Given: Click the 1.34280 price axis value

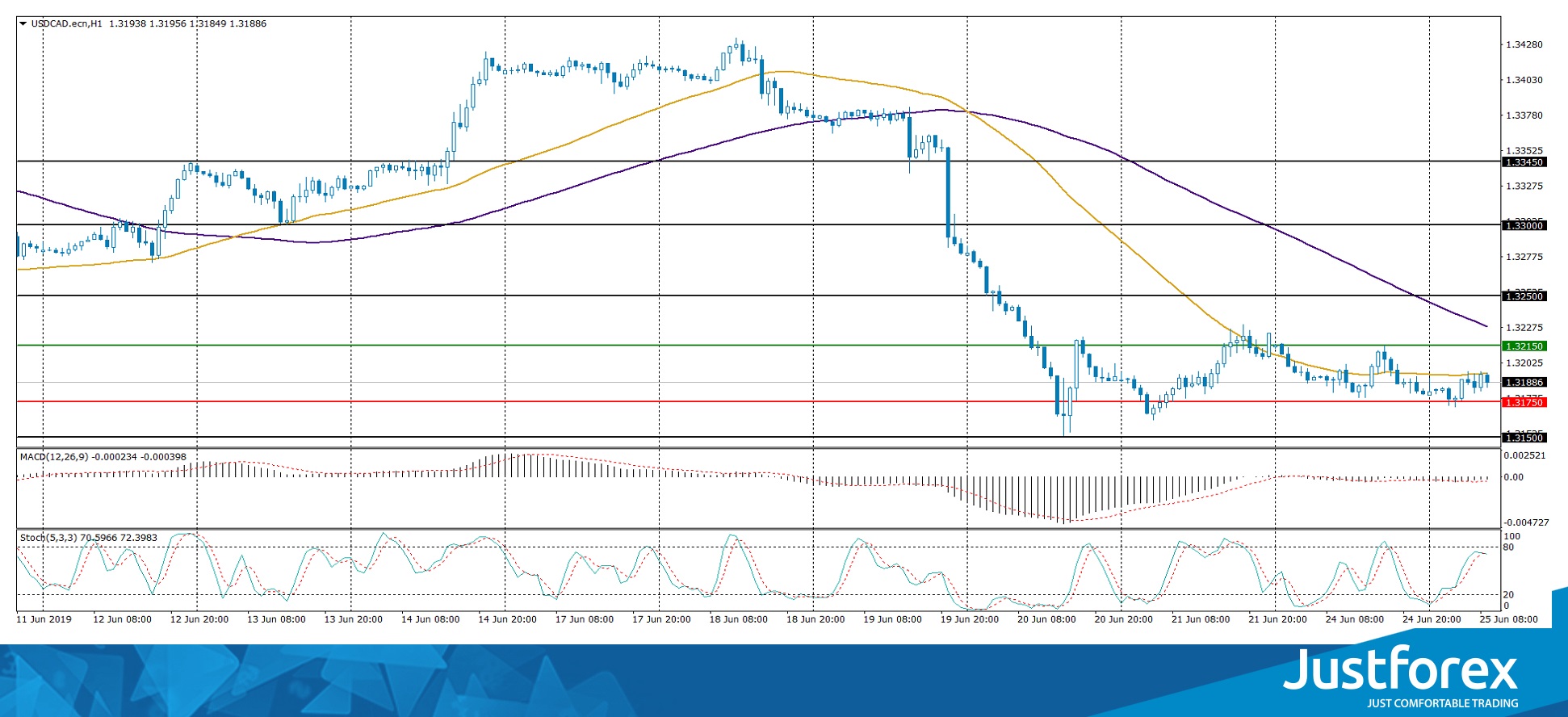Looking at the screenshot, I should (x=1524, y=44).
